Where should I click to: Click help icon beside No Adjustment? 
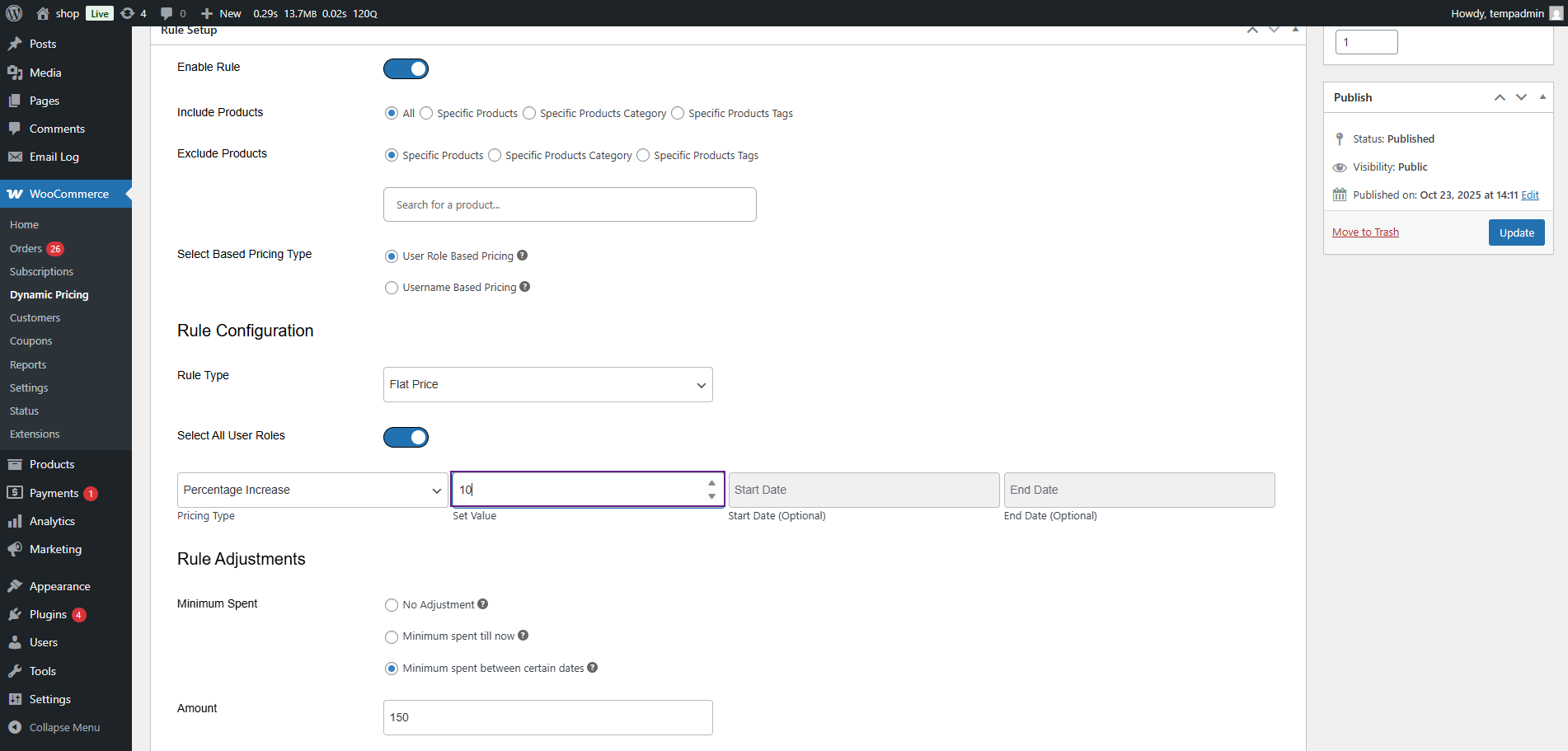click(483, 604)
